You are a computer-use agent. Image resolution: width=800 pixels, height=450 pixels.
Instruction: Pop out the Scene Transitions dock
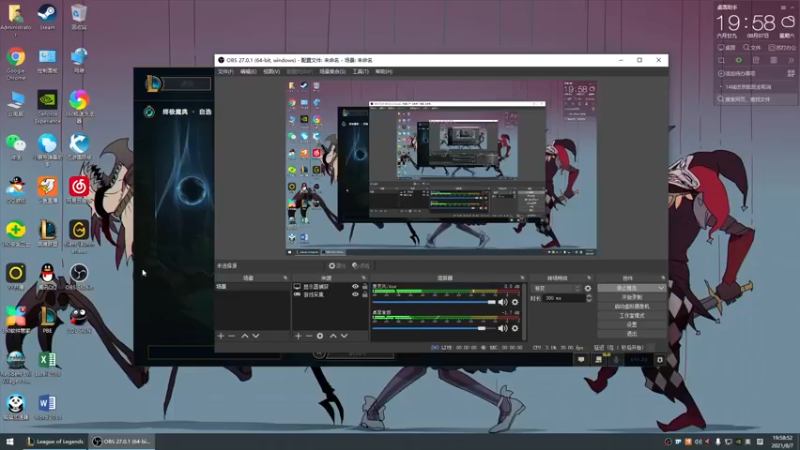(x=589, y=278)
